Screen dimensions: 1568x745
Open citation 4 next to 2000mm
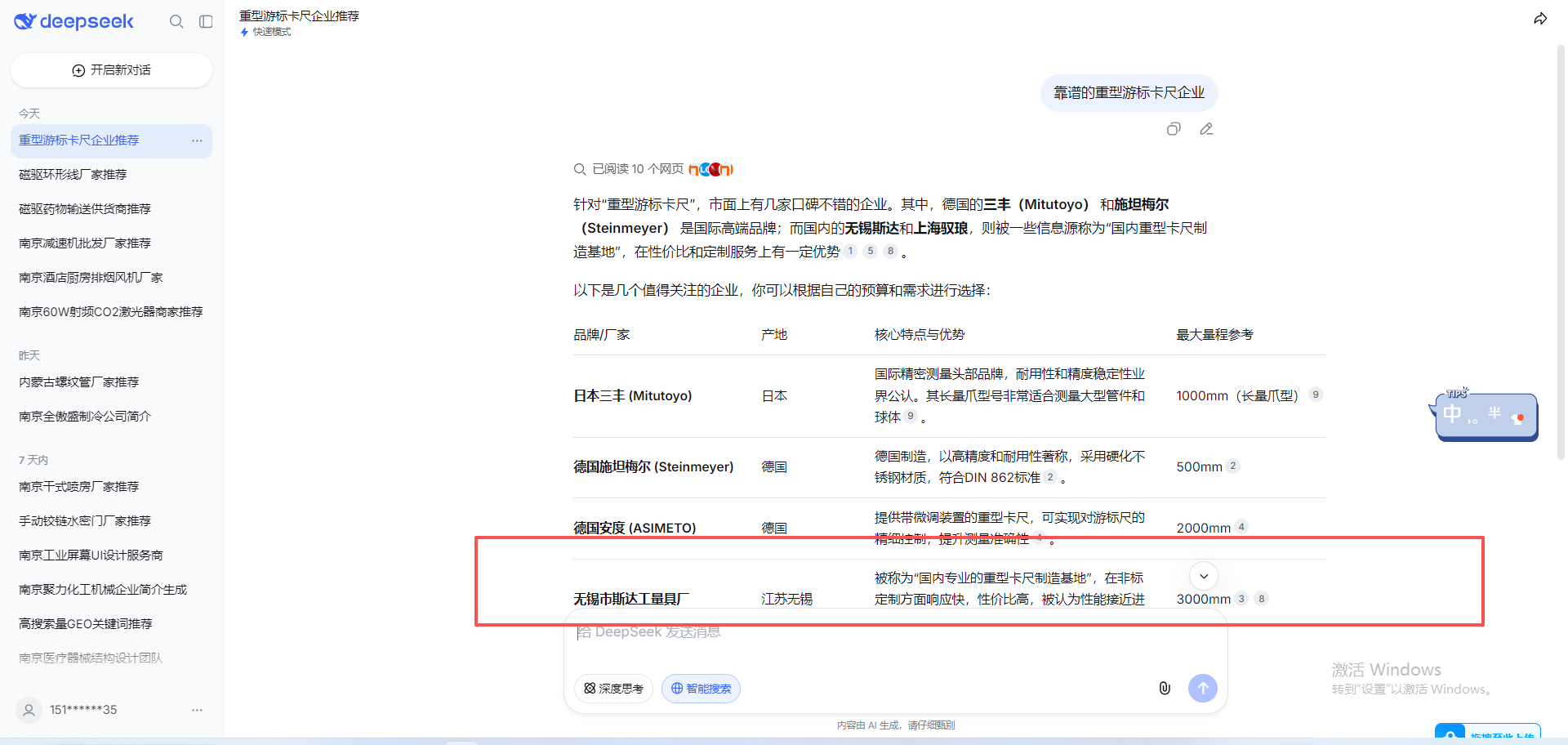pyautogui.click(x=1241, y=527)
